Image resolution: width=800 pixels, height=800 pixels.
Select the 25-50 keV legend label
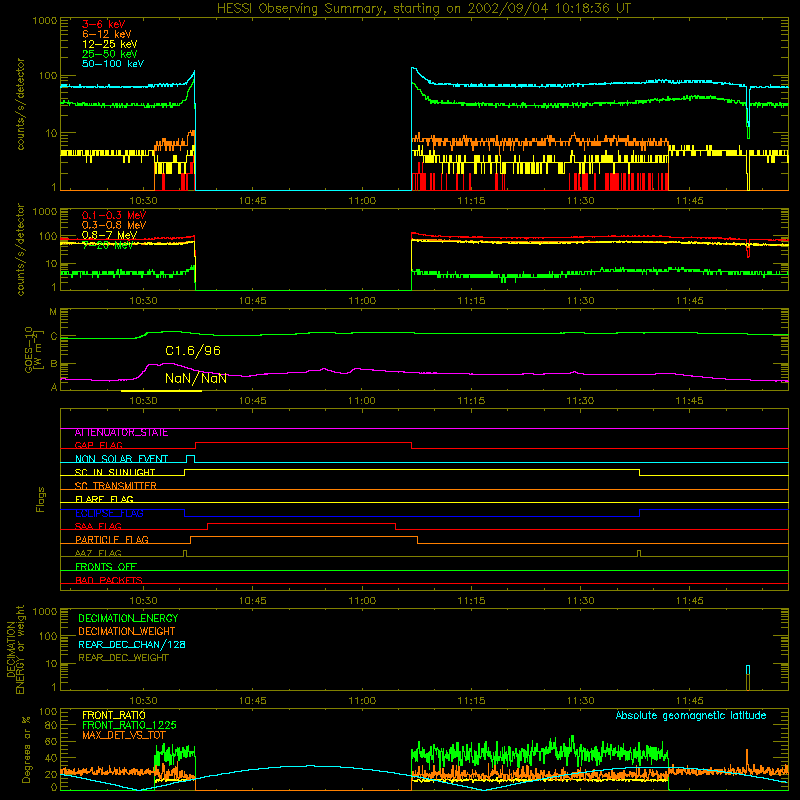[x=110, y=54]
